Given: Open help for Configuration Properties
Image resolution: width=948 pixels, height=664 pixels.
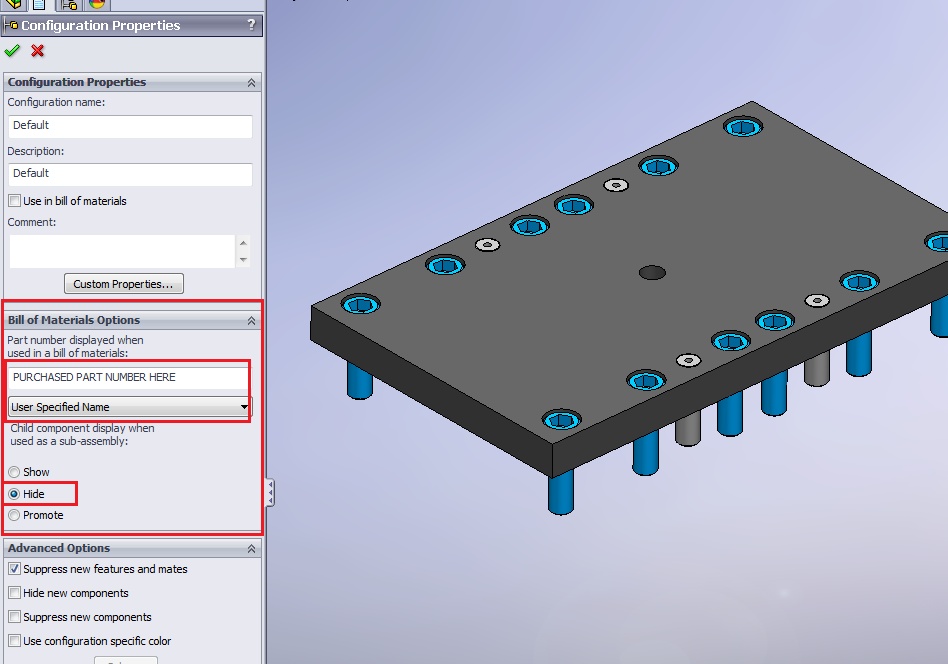Looking at the screenshot, I should click(x=252, y=25).
